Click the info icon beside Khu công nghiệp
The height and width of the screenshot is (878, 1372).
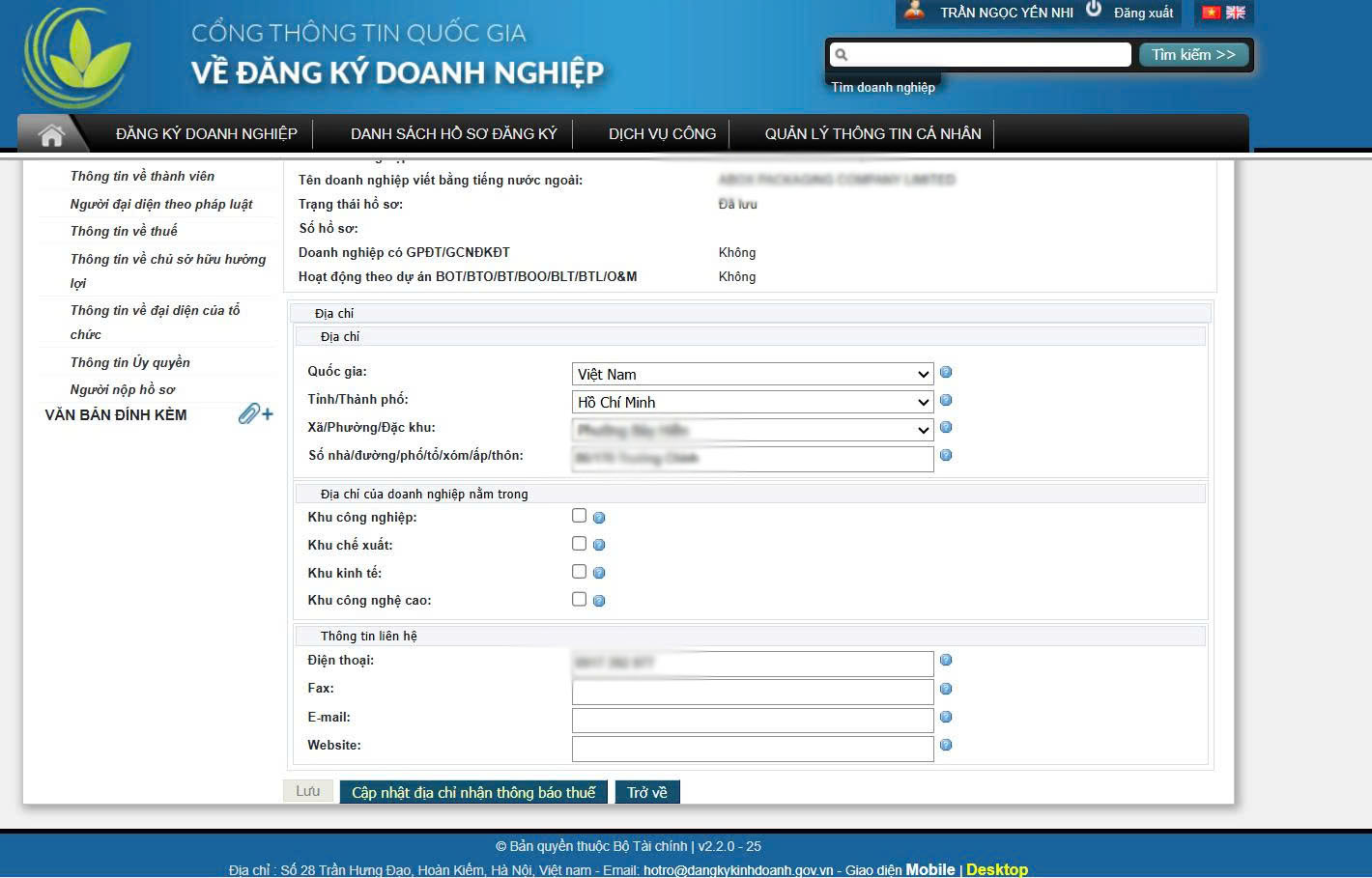click(599, 518)
